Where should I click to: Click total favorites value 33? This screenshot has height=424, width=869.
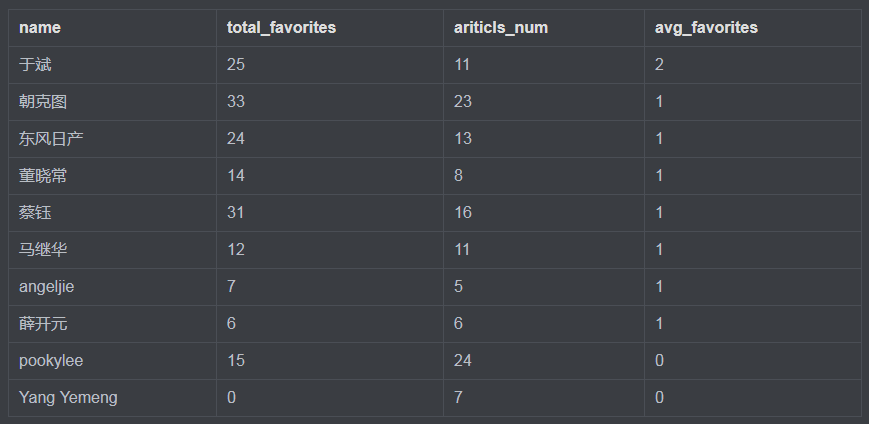236,102
